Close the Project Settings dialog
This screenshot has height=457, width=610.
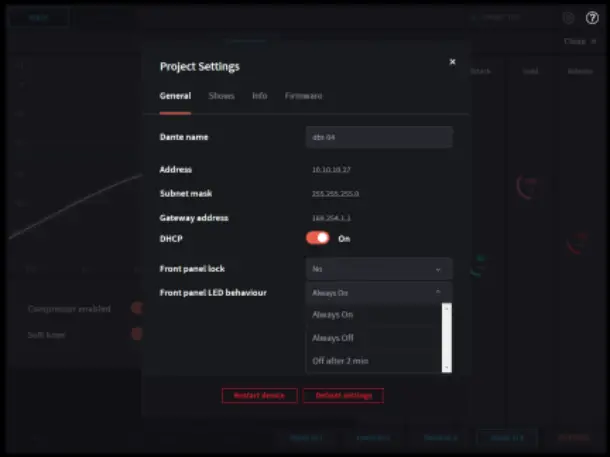(x=452, y=61)
